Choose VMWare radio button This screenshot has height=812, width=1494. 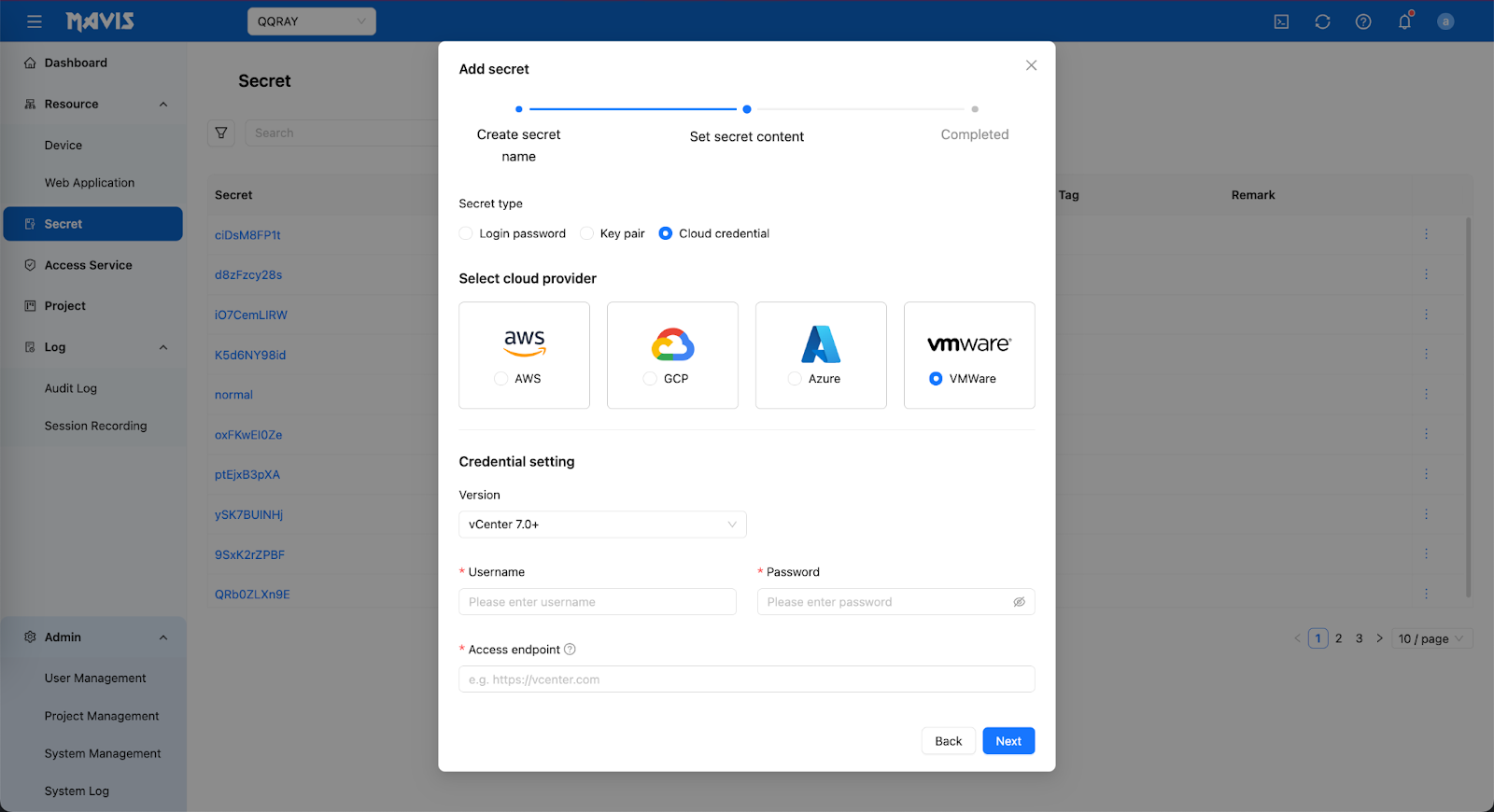[x=936, y=379]
